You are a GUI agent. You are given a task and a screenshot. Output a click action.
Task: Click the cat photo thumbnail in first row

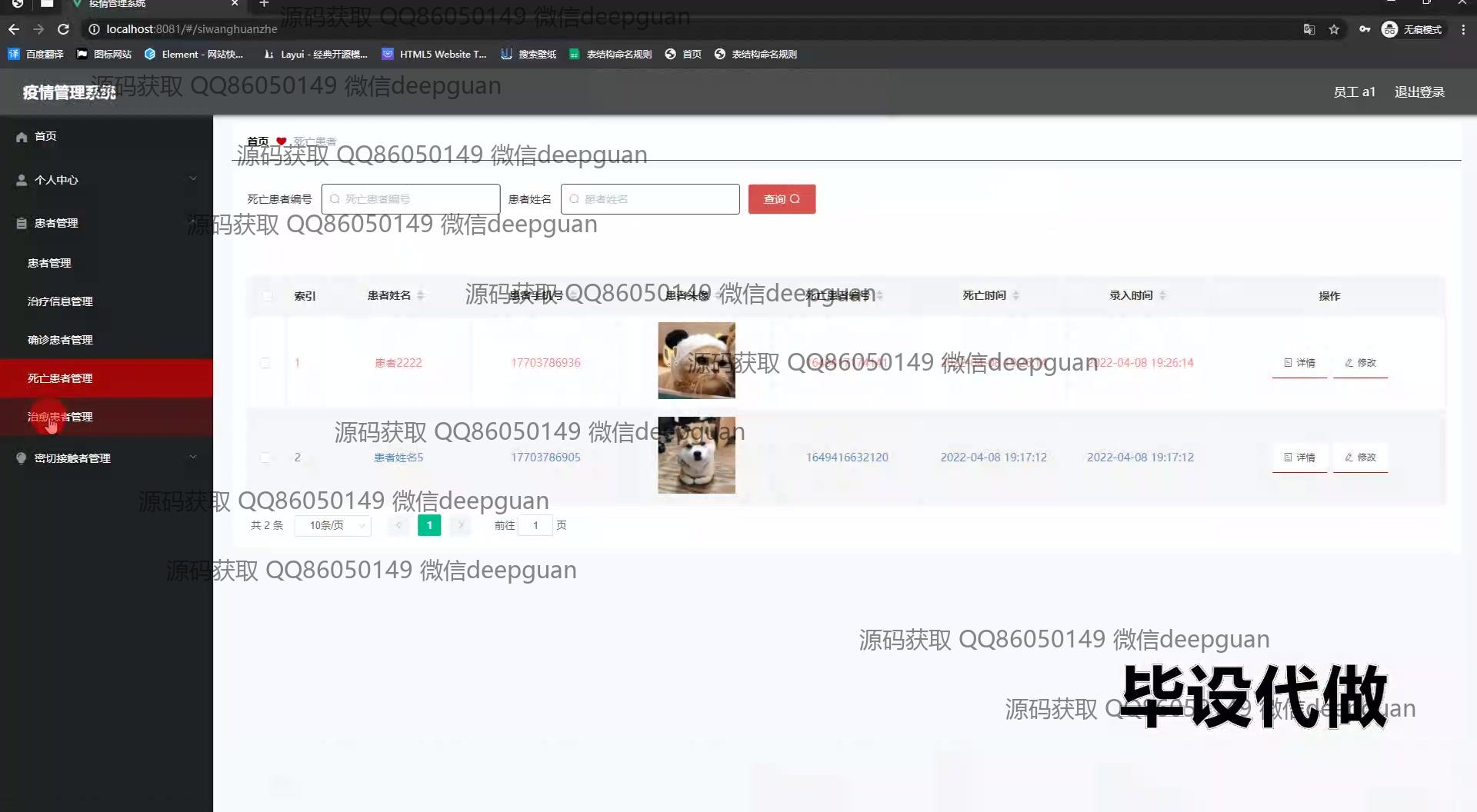point(696,361)
